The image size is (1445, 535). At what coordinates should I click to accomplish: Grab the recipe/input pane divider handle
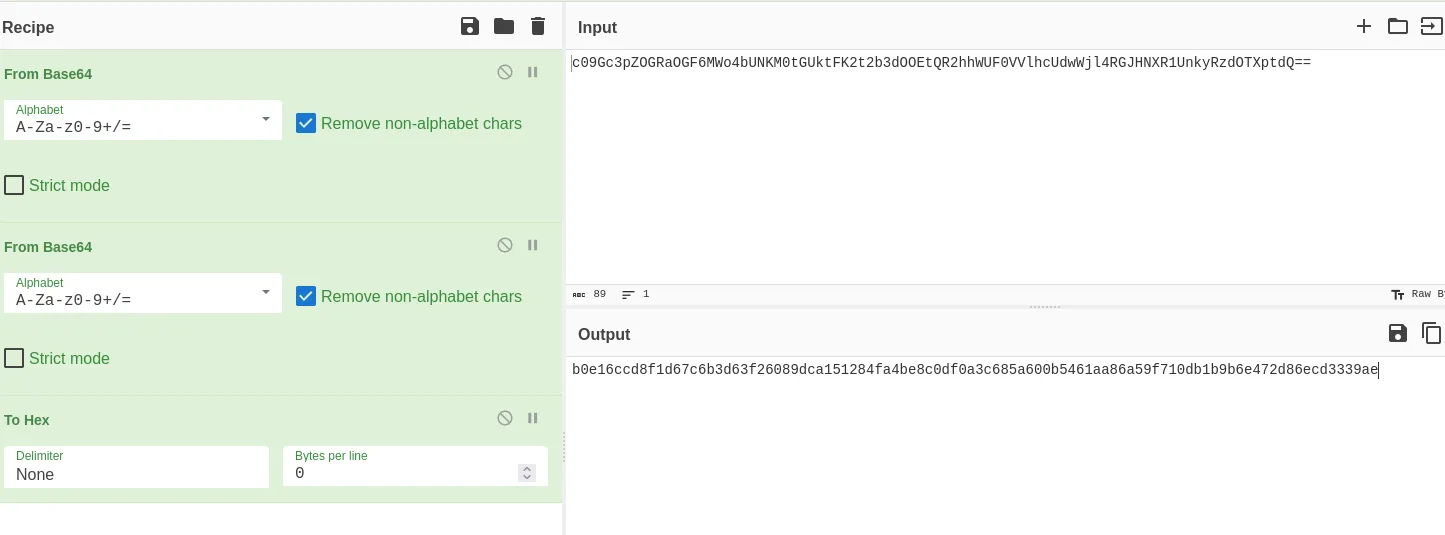564,447
